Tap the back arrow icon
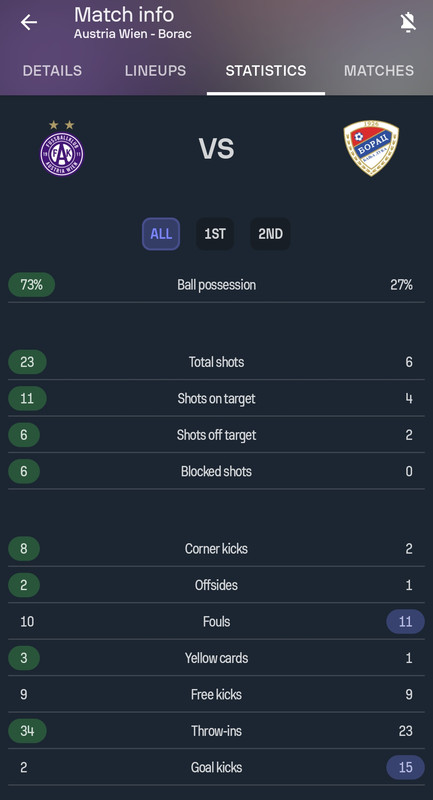The height and width of the screenshot is (800, 433). point(29,22)
